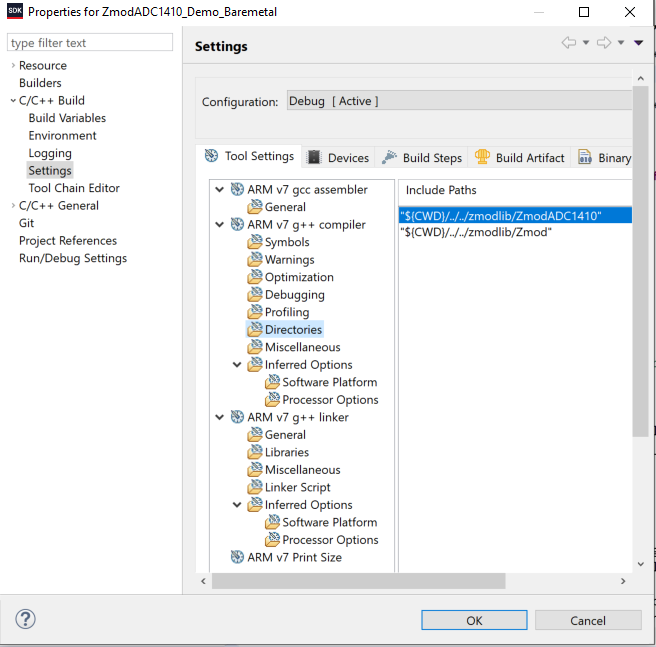Click the Libraries option icon
Viewport: 656px width, 647px height.
click(254, 452)
